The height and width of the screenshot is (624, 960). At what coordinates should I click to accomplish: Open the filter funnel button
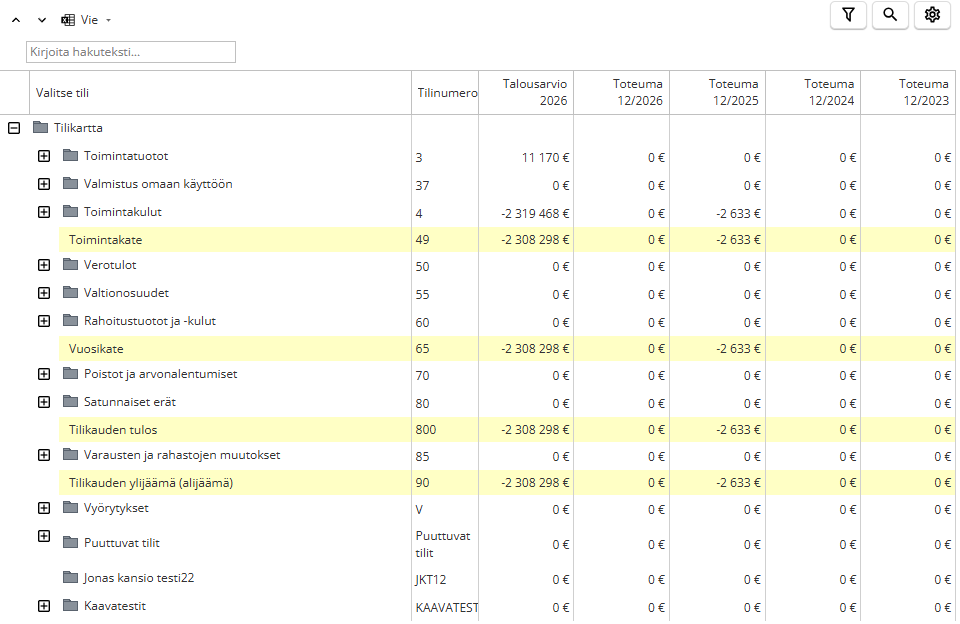click(848, 15)
